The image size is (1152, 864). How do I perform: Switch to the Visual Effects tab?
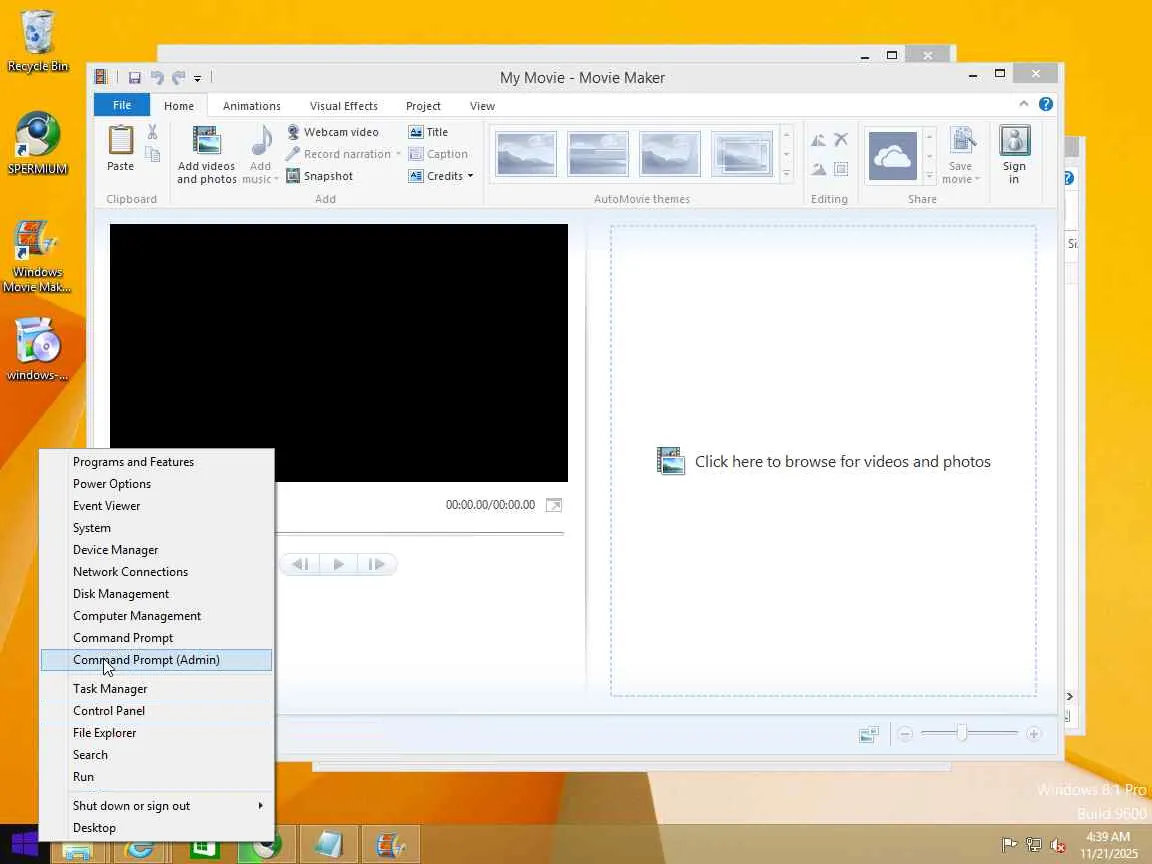point(344,106)
